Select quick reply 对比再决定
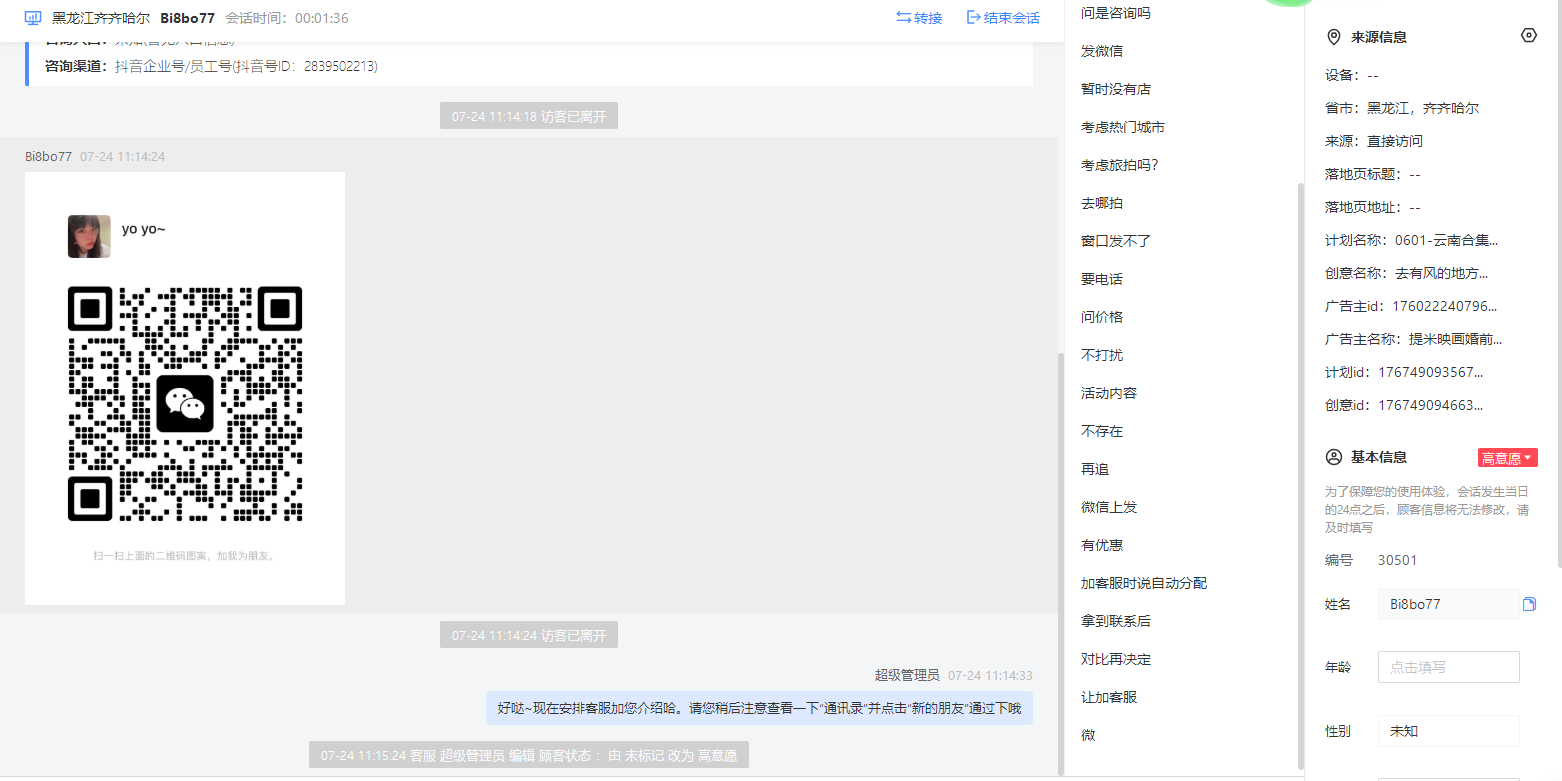The image size is (1562, 781). tap(1115, 659)
